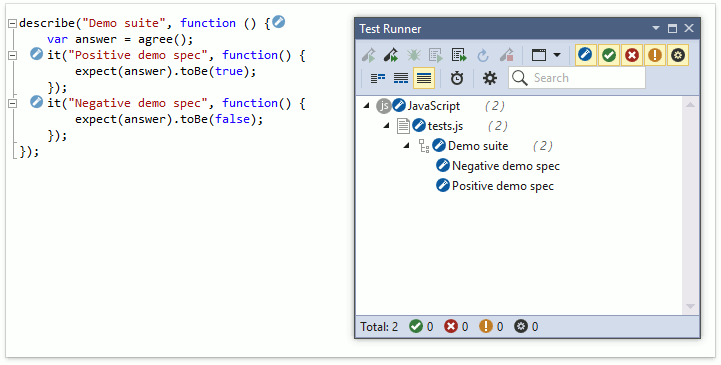Click the window layout icon in toolbar
Screen dimensions: 721x365
539,56
